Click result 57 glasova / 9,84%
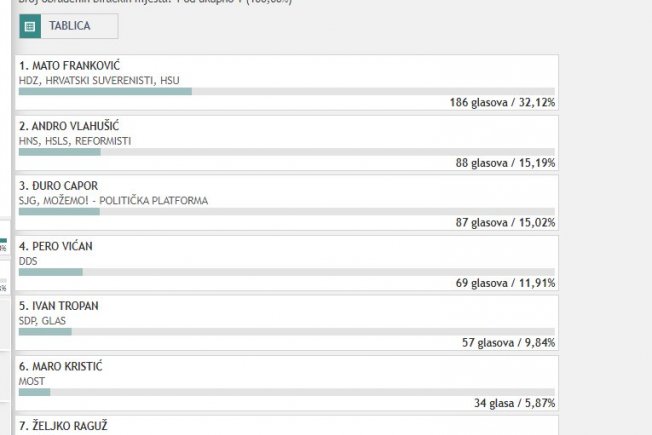This screenshot has width=652, height=435. pyautogui.click(x=509, y=343)
